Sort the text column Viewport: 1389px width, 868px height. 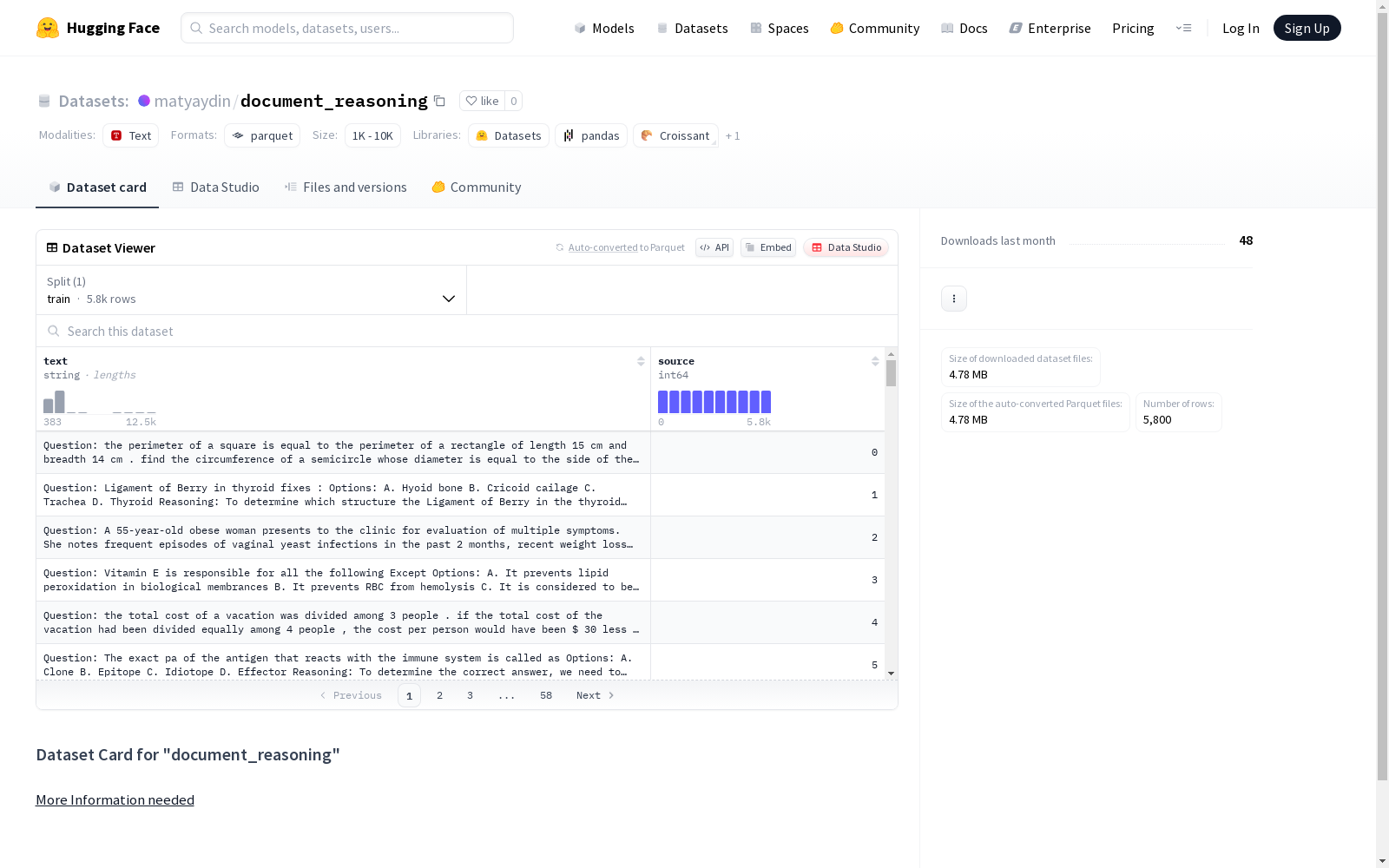coord(641,361)
